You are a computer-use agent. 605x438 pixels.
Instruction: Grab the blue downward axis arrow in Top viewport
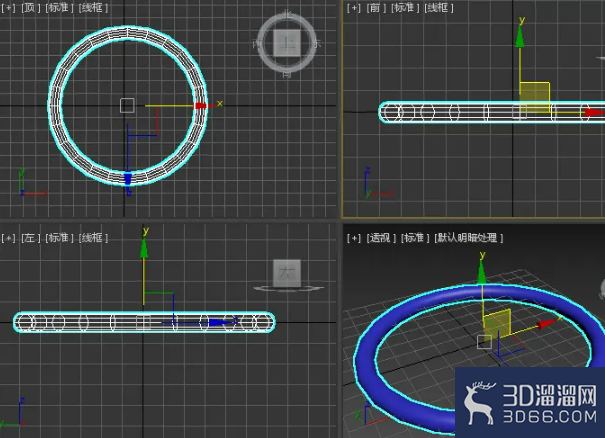(x=128, y=179)
